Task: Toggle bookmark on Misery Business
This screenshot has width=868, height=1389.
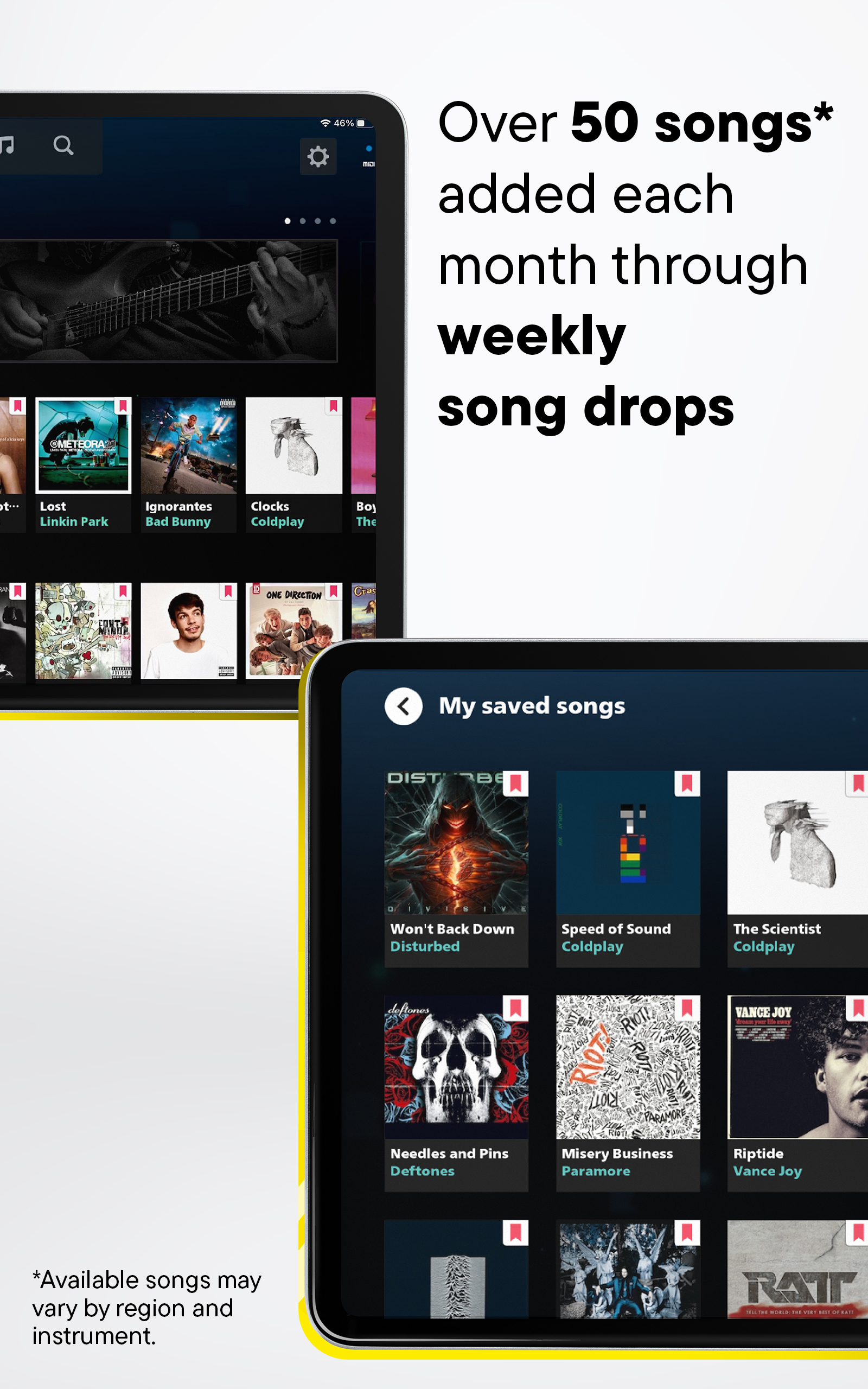Action: (687, 1008)
